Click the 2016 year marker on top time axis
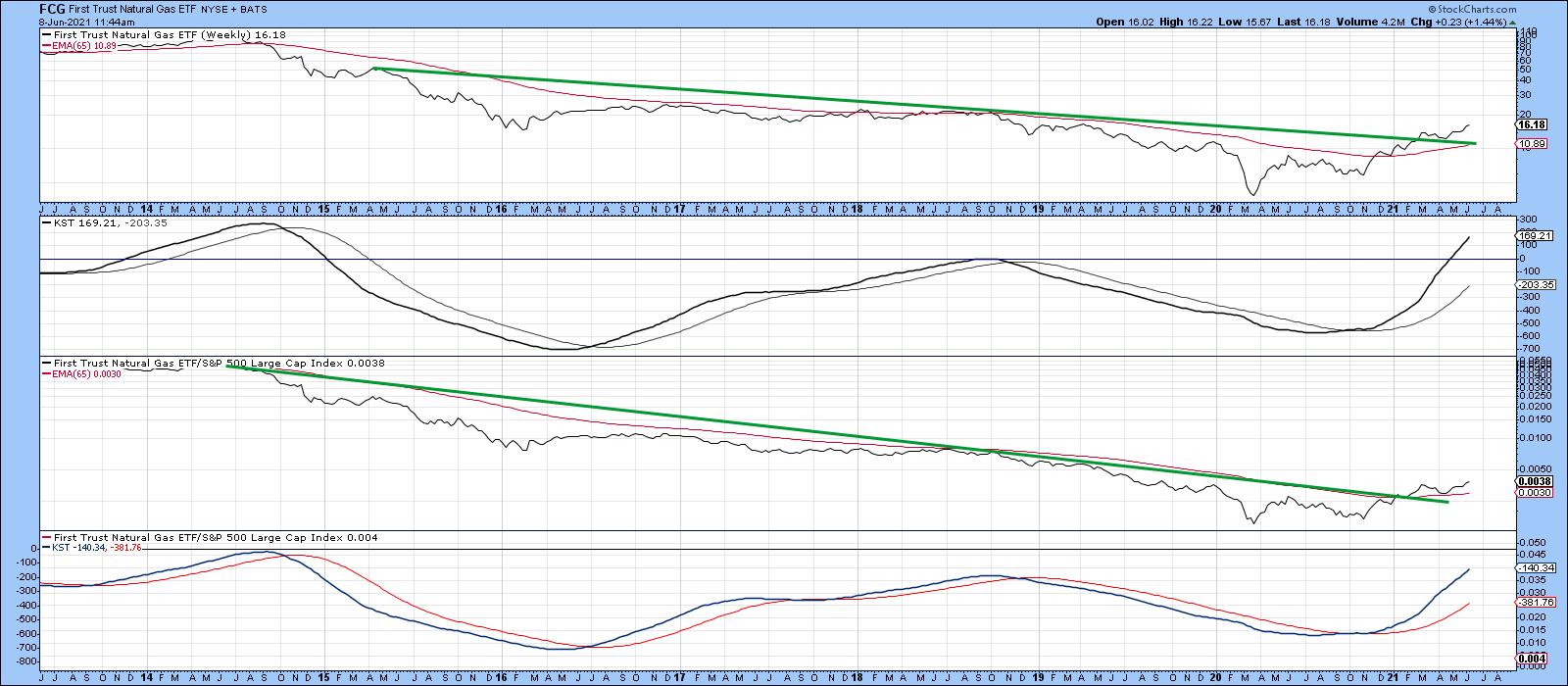The image size is (1568, 686). (502, 209)
